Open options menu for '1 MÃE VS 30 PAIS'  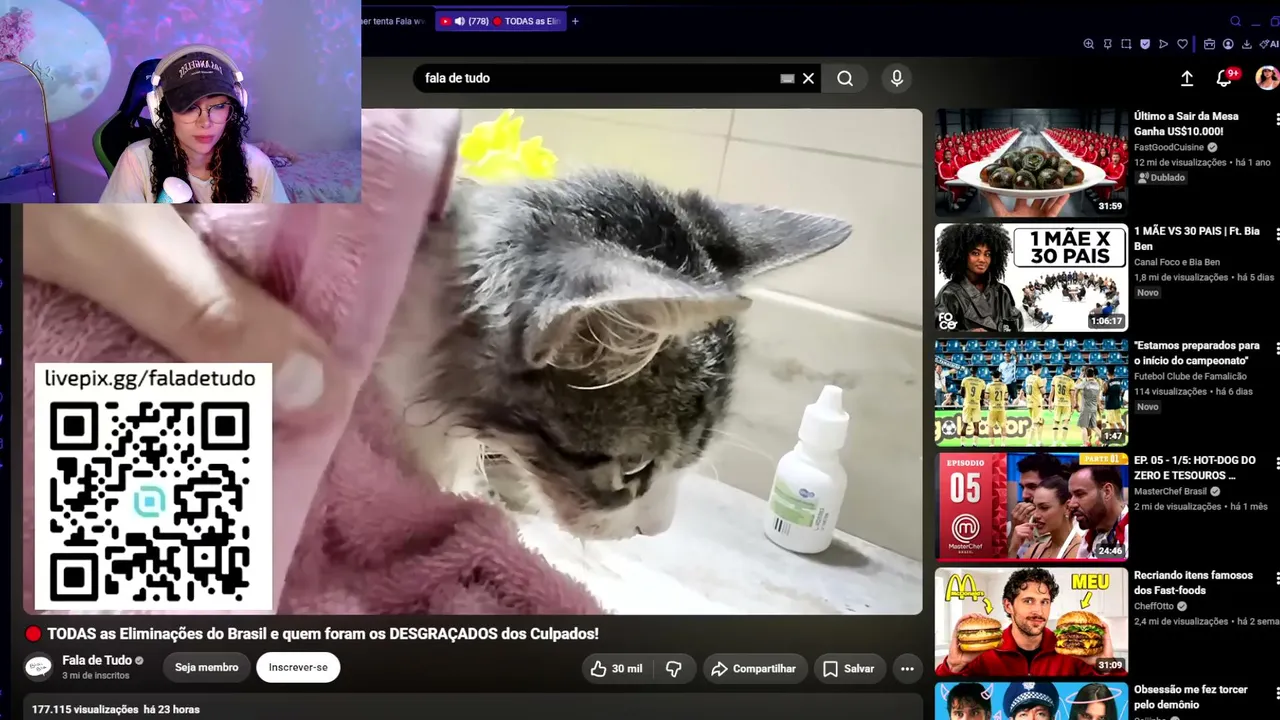coord(1277,233)
